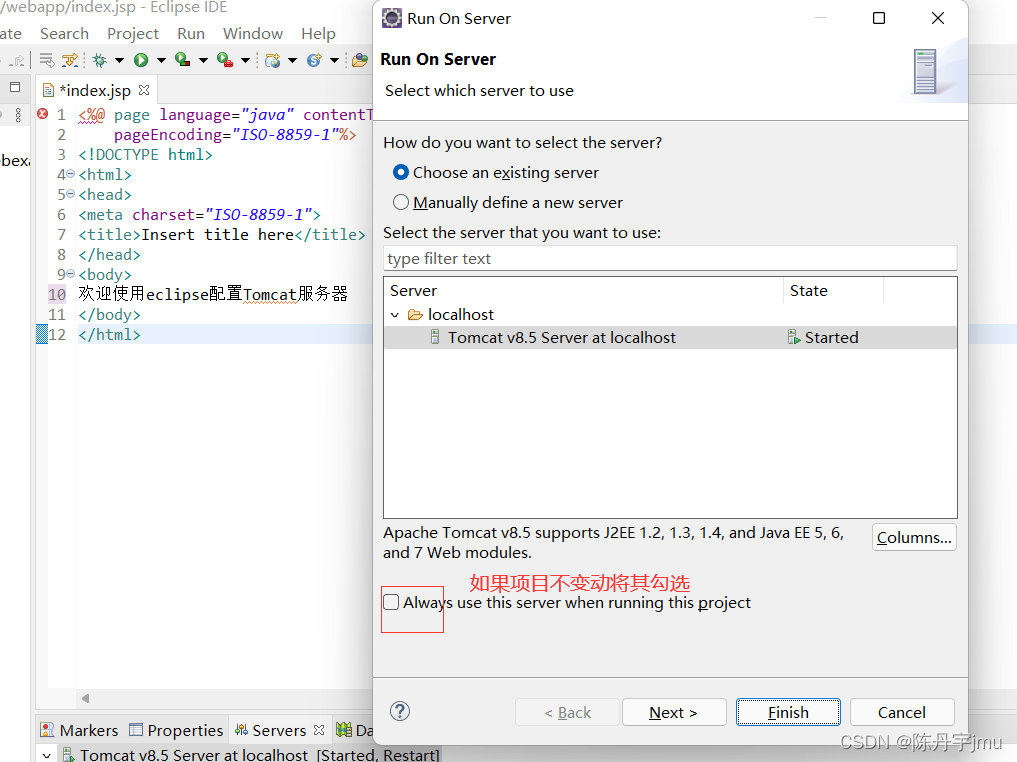Click the Cancel button
Screen dimensions: 1017x762
coord(902,712)
